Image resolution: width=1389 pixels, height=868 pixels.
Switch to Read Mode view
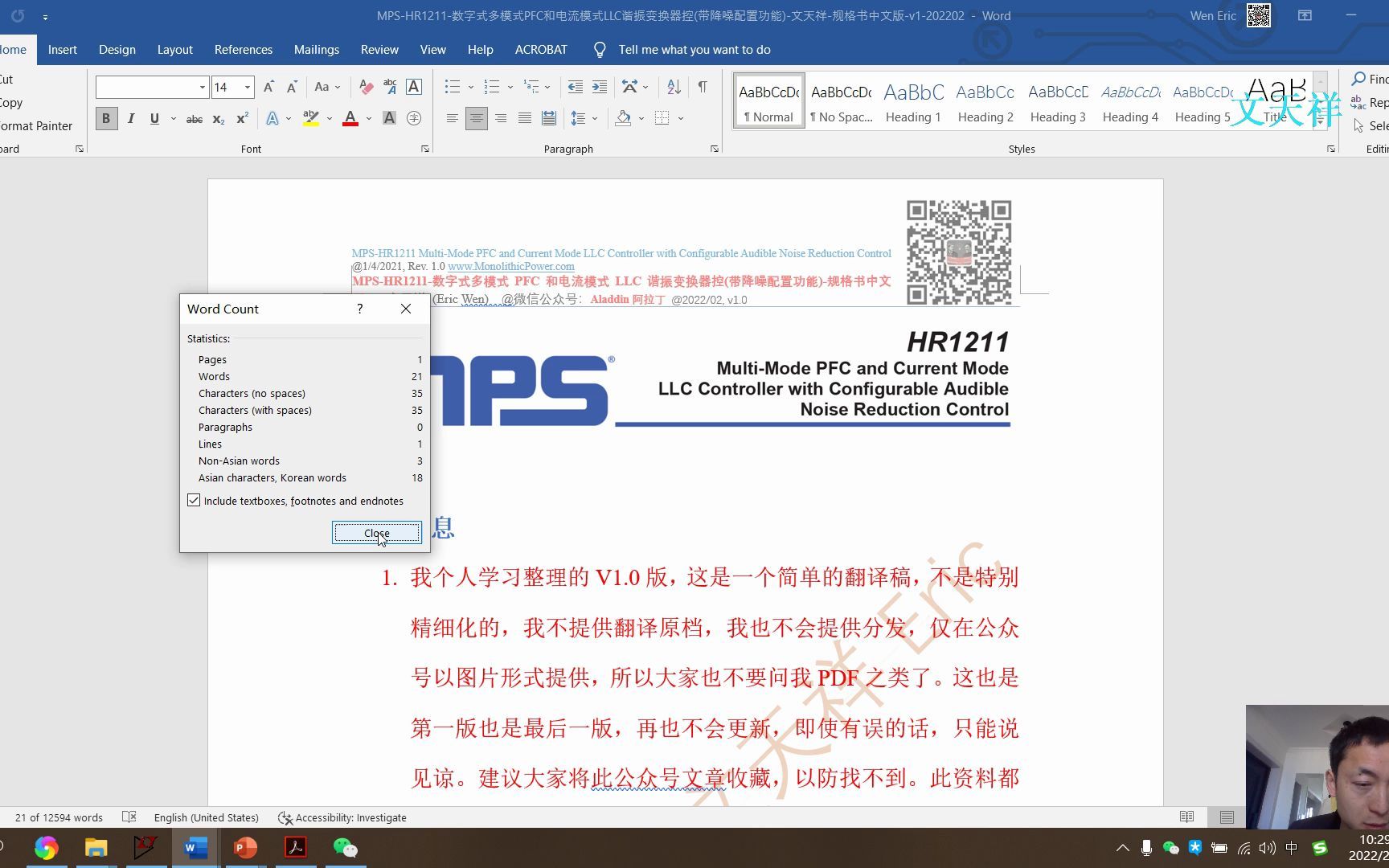coord(1186,817)
